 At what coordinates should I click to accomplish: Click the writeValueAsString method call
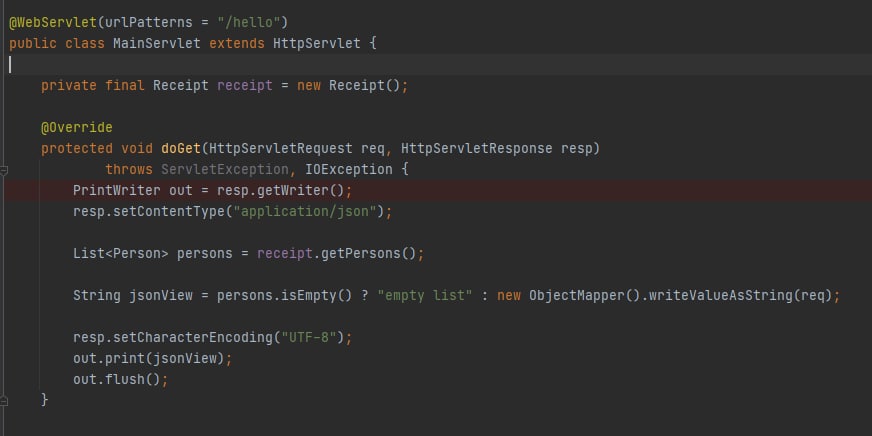coord(721,295)
